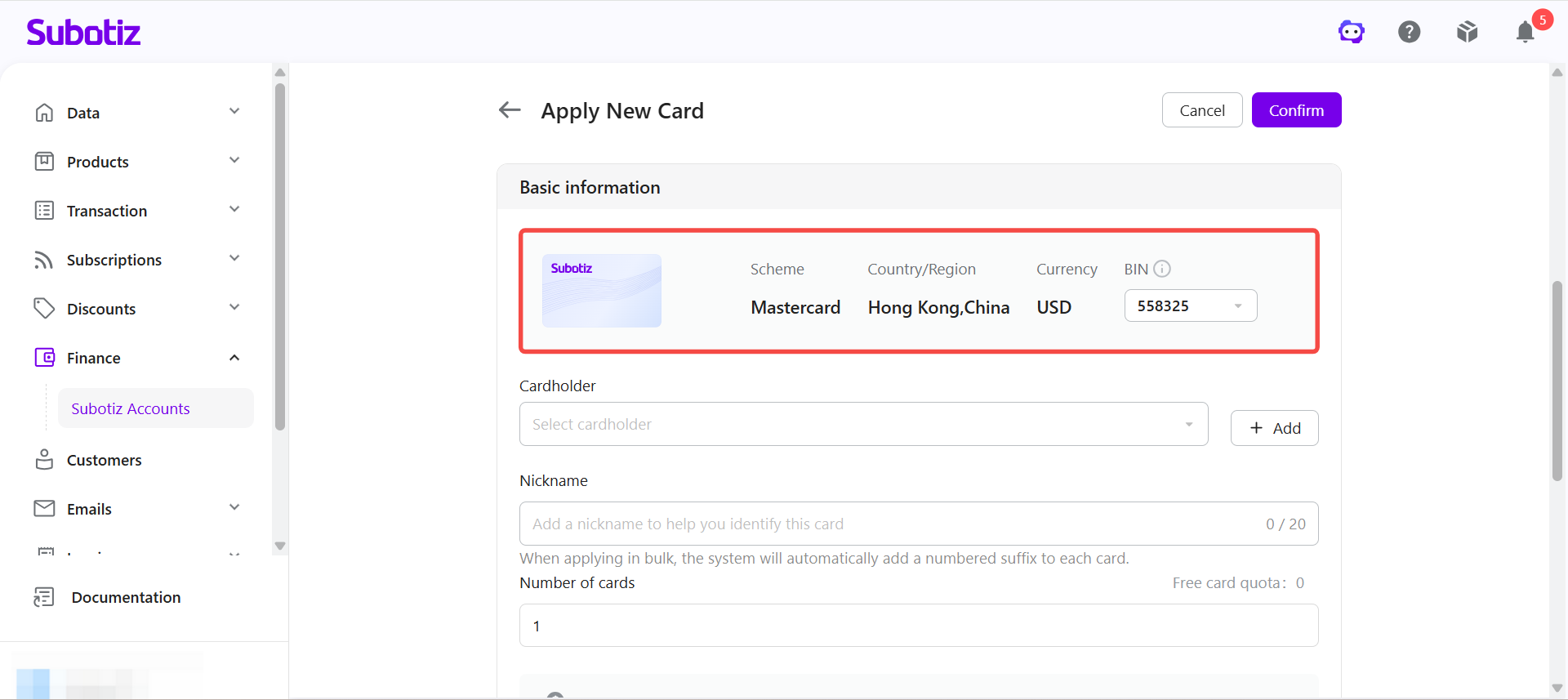This screenshot has width=1568, height=700.
Task: Click the Mastercard scheme value
Action: pos(795,307)
